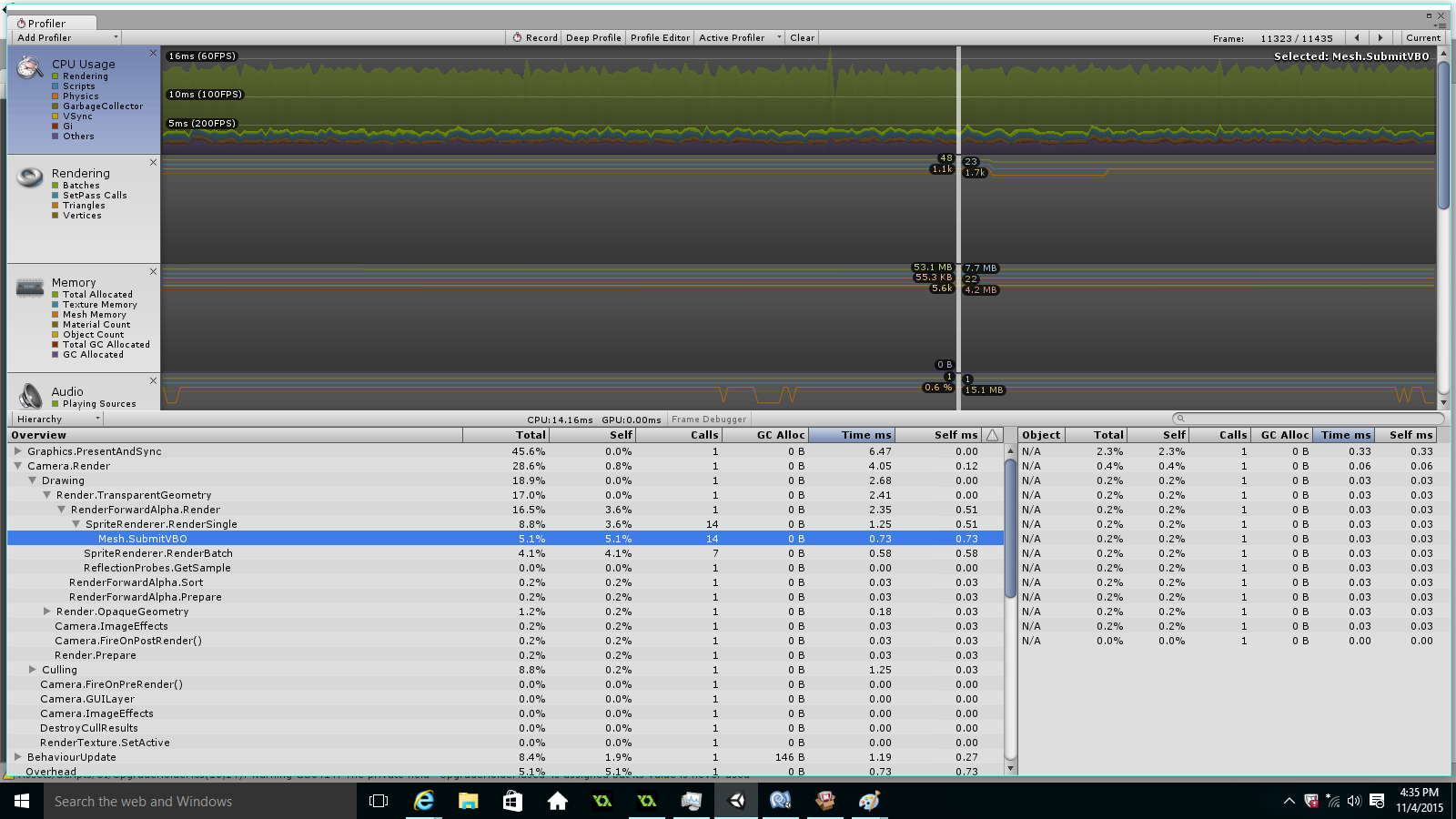Expand Graphics.PresentAndSync row
This screenshot has width=1456, height=819.
17,451
